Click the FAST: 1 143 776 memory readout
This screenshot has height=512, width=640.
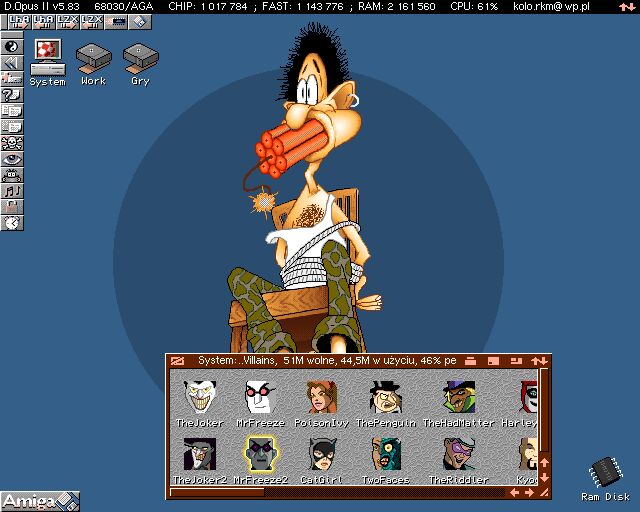(302, 7)
